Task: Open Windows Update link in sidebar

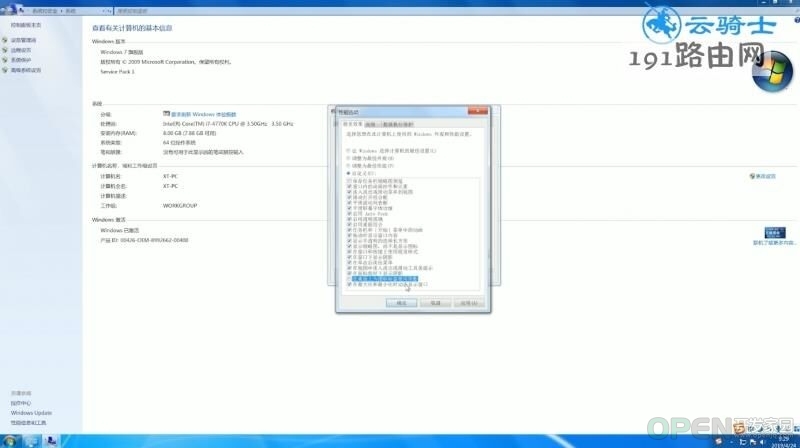Action: (x=31, y=413)
